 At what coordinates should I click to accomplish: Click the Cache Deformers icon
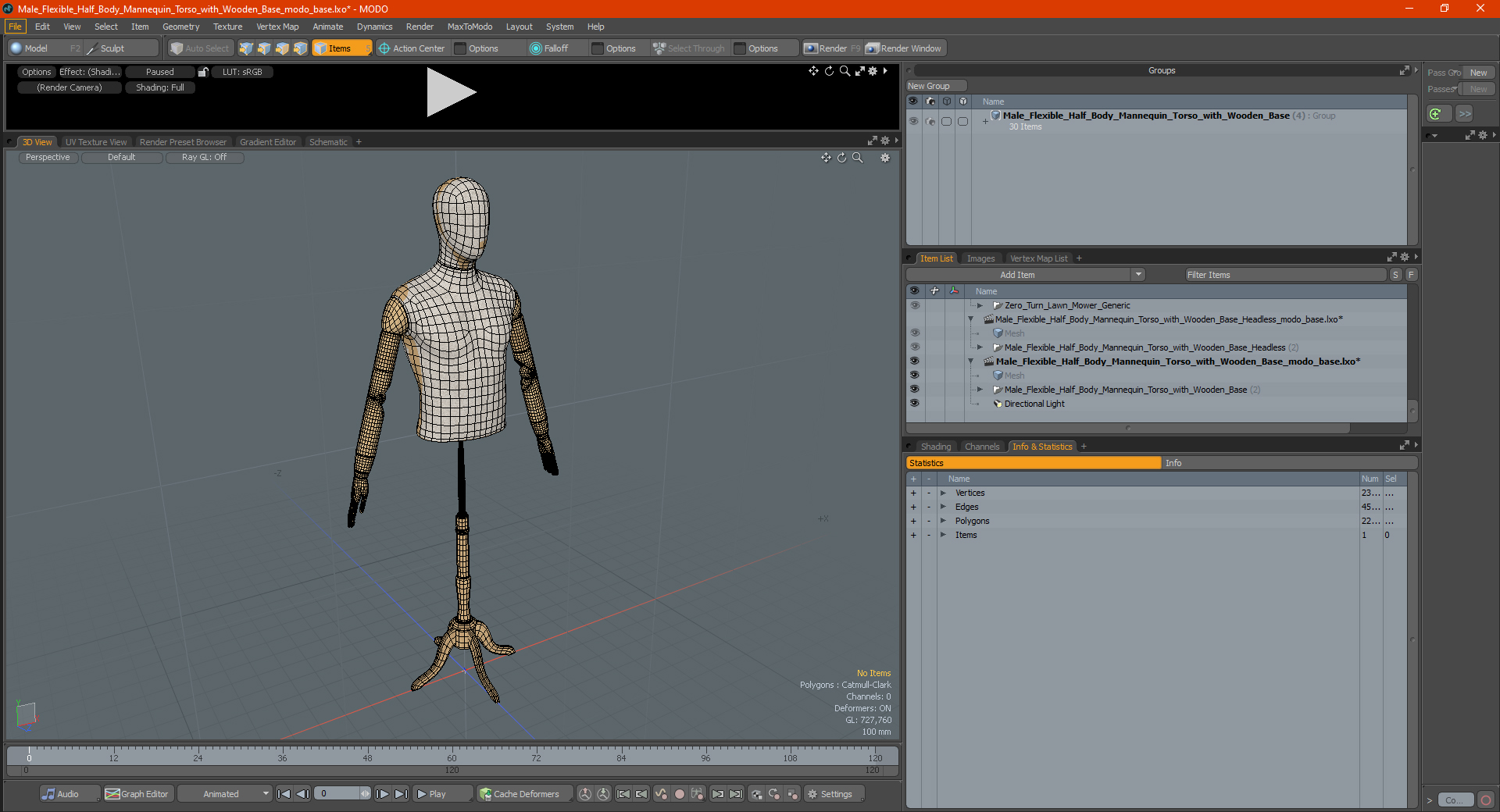click(486, 794)
